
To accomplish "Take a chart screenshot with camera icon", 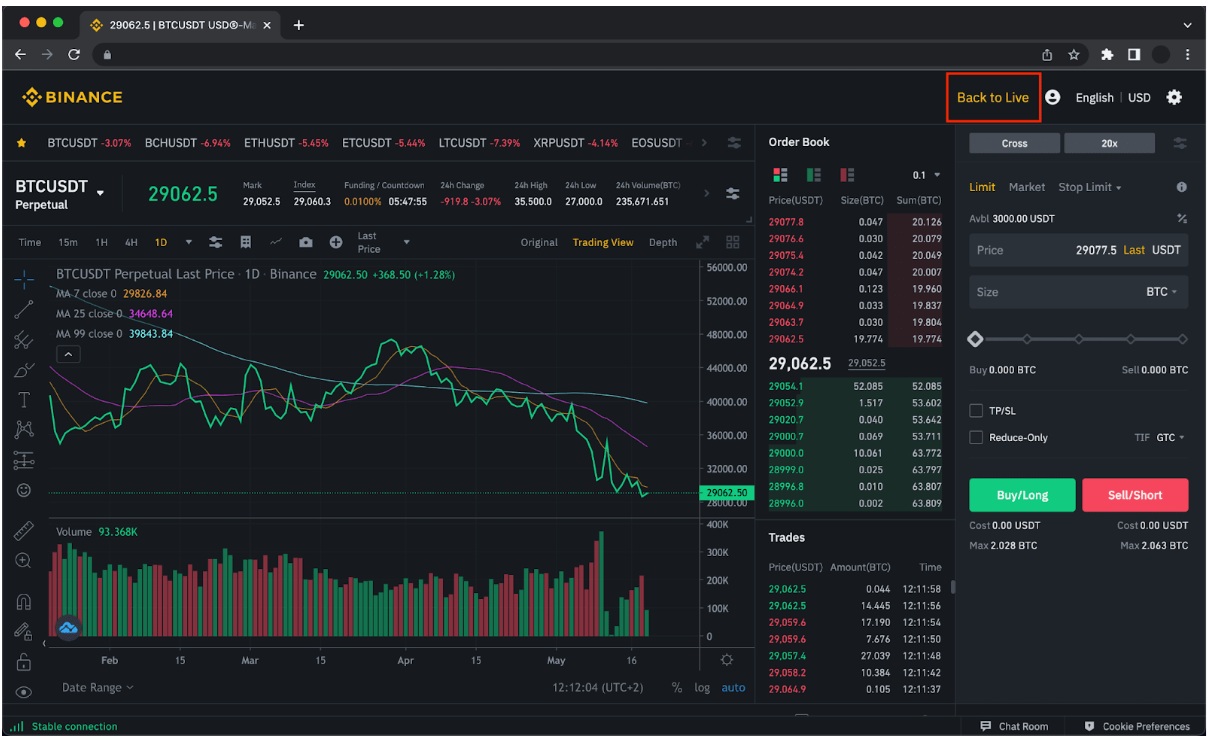I will pos(306,242).
